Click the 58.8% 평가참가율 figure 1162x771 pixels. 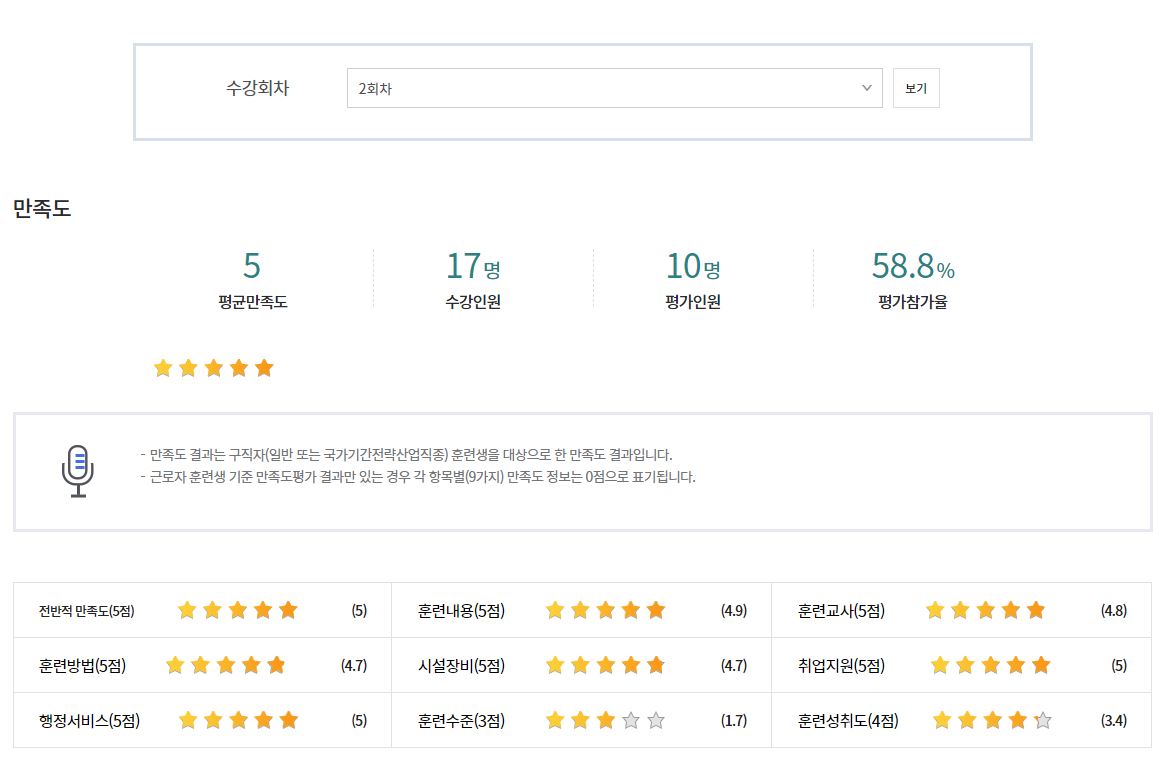pos(913,267)
